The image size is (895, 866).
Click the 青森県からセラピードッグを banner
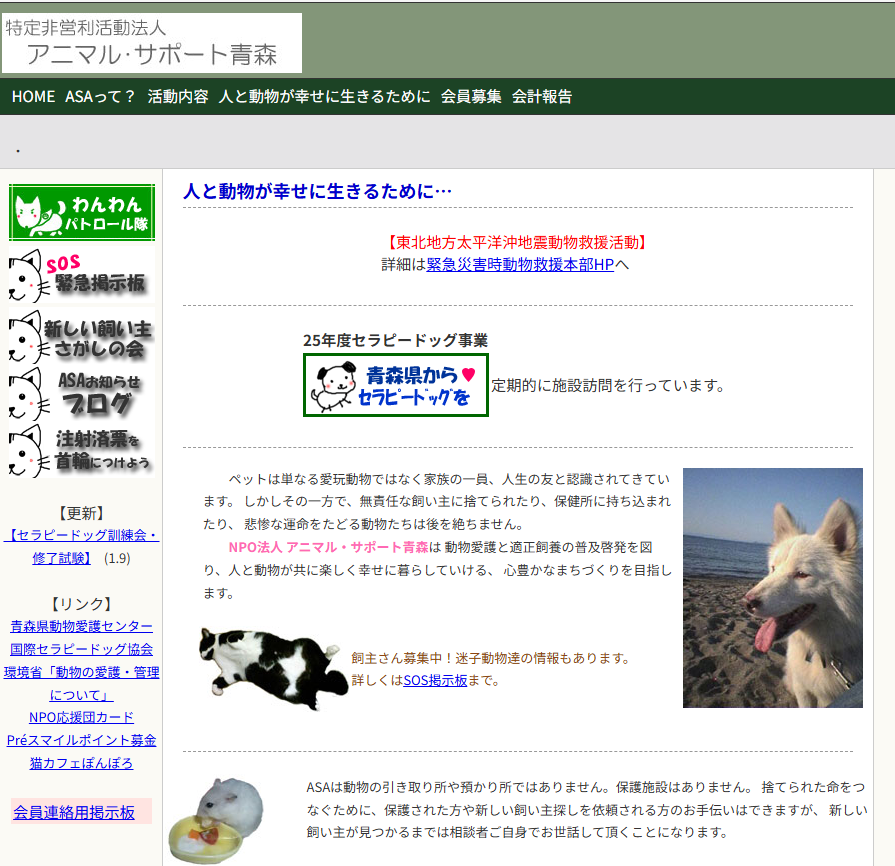point(396,385)
